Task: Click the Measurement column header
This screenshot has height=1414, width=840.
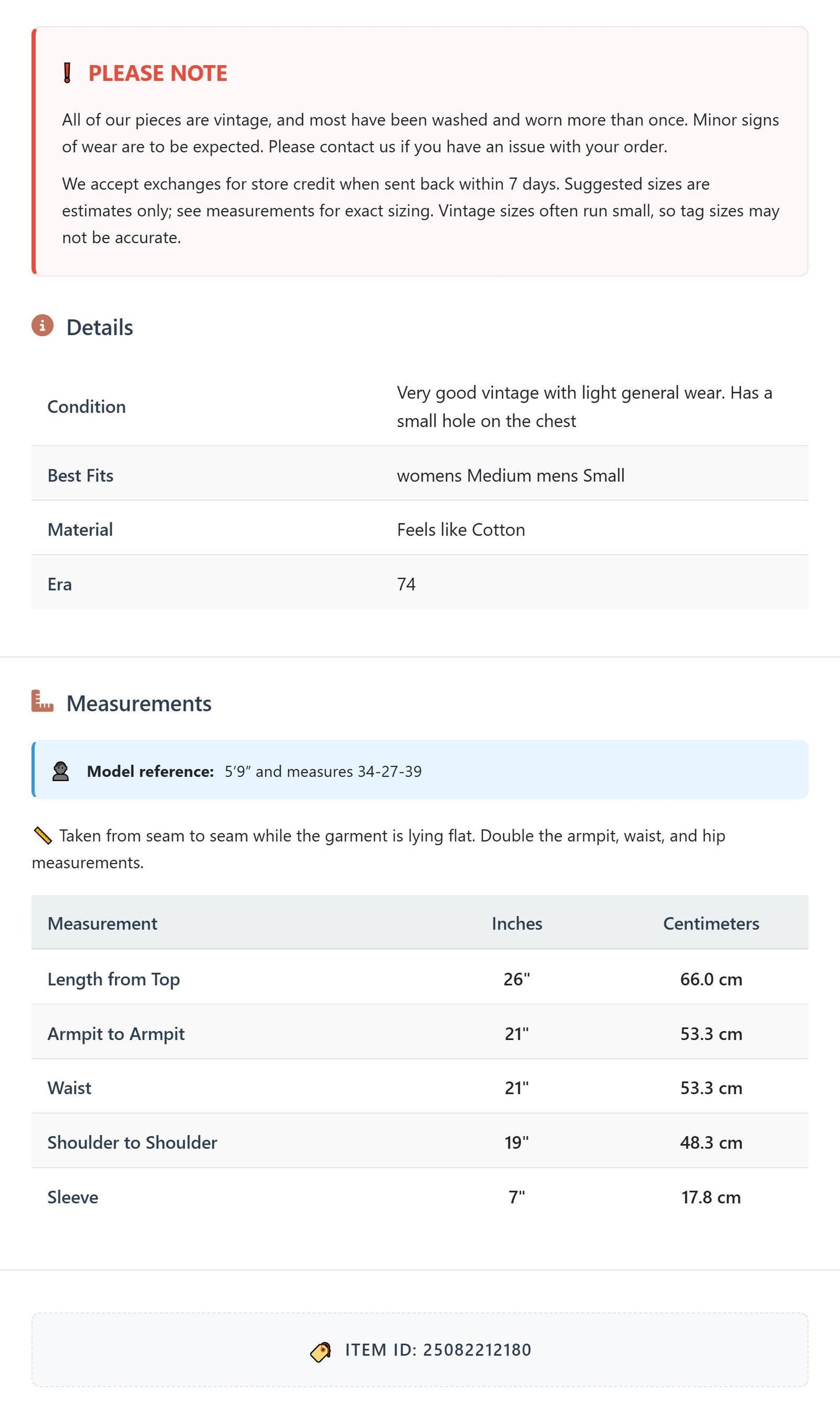Action: (102, 924)
